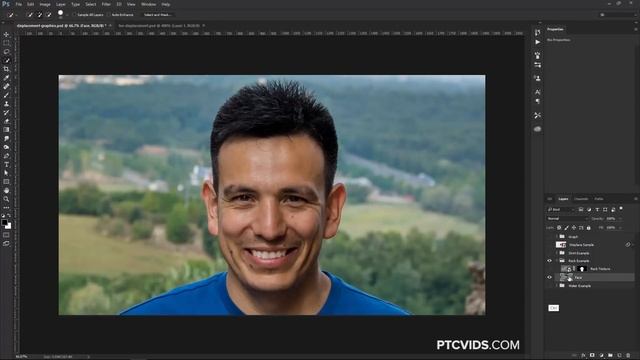Screen dimensions: 640x360
Task: Expand the Rock Example layer group
Action: pos(556,261)
